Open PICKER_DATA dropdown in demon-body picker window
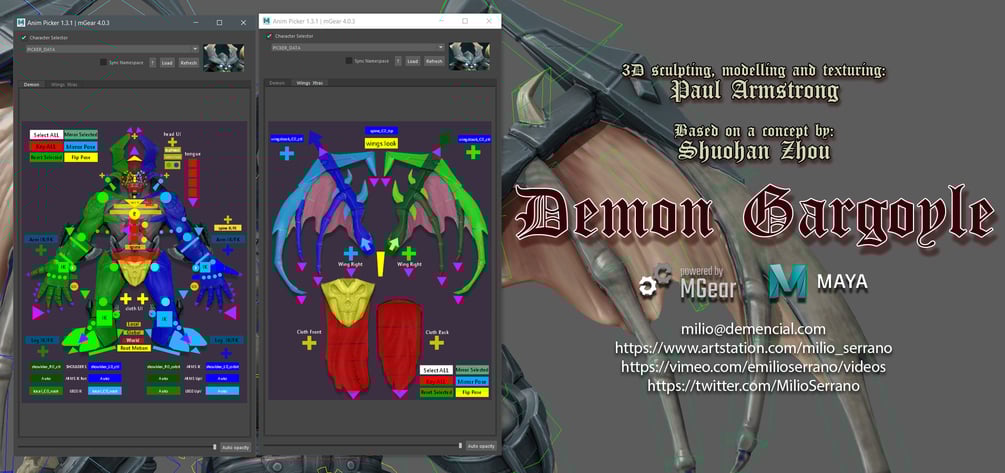 coord(112,49)
